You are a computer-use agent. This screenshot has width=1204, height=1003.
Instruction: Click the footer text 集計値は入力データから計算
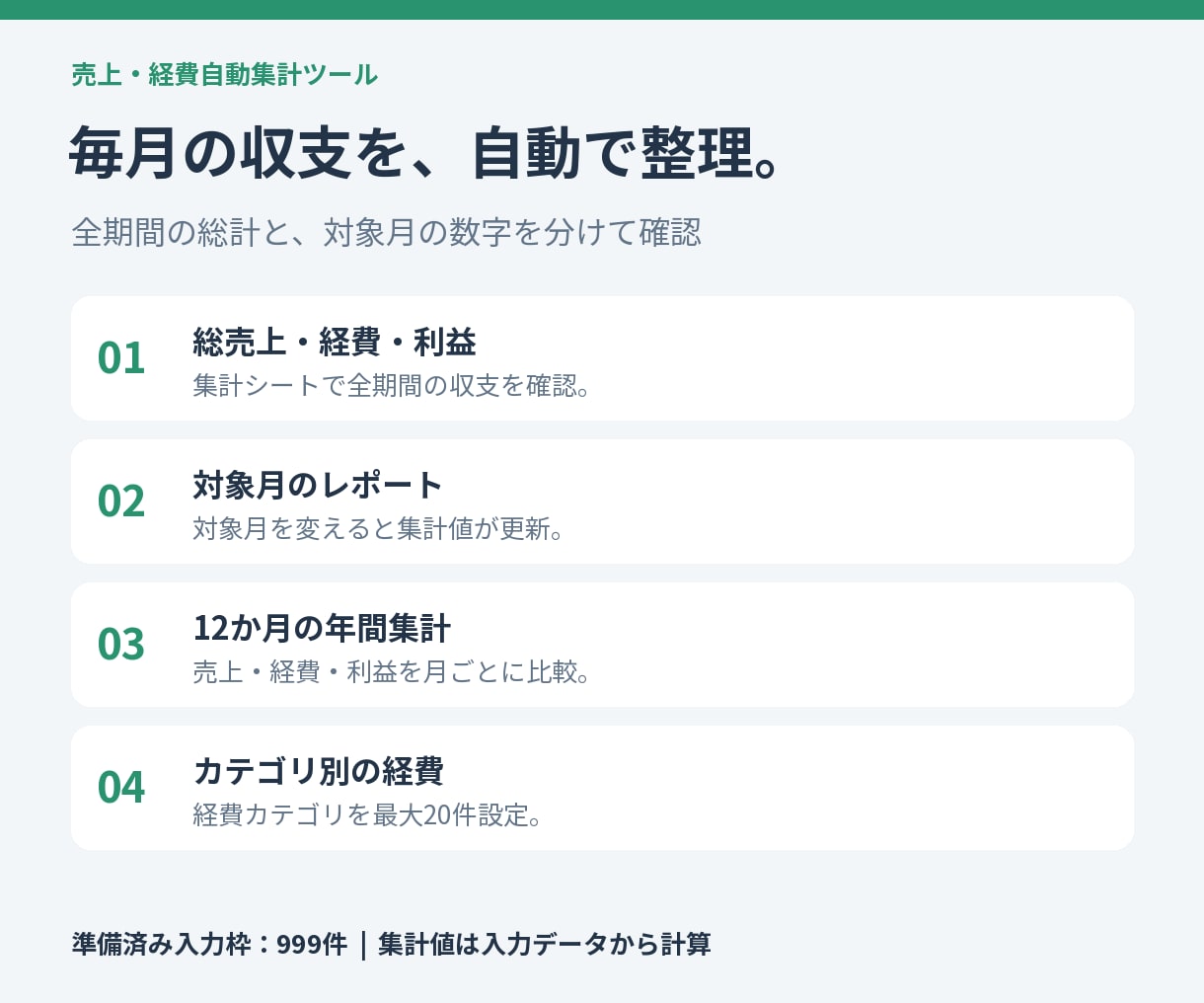(545, 945)
